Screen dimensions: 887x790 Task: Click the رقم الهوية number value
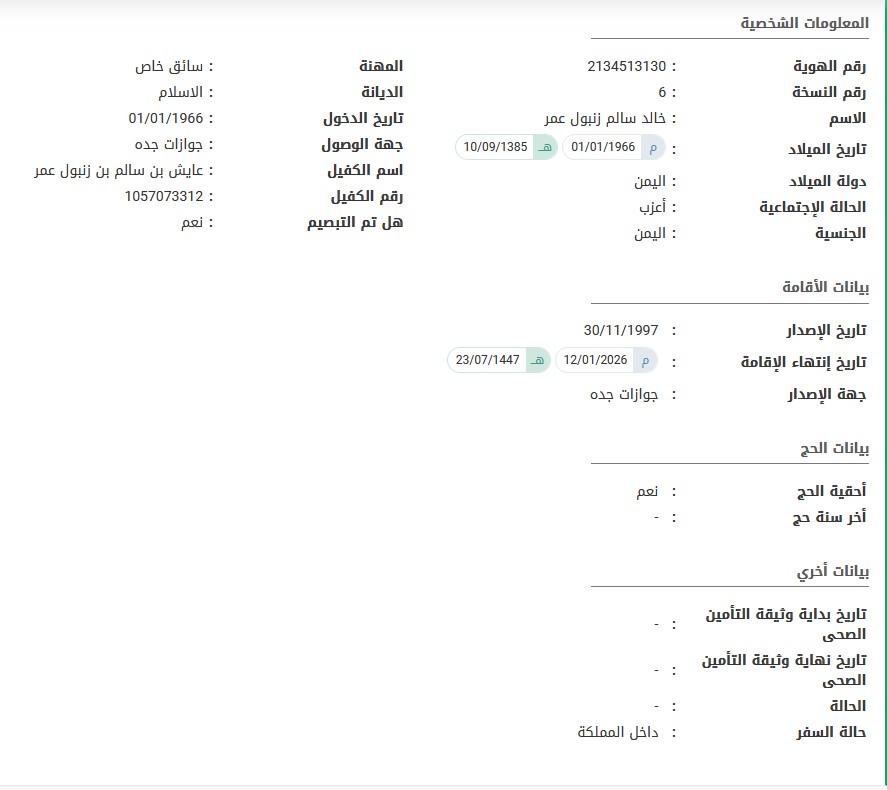(x=626, y=66)
